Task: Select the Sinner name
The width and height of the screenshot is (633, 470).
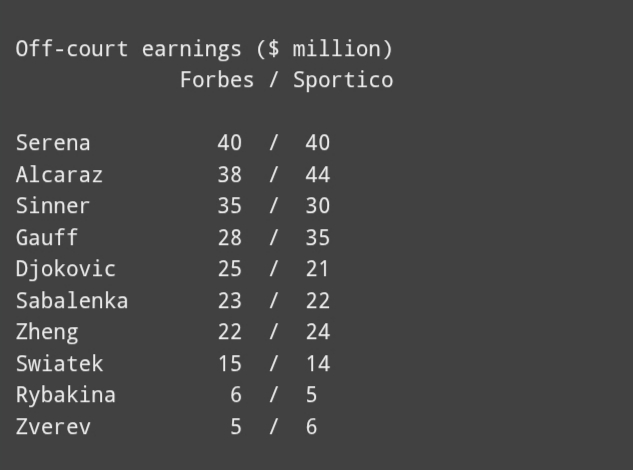Action: coord(52,206)
